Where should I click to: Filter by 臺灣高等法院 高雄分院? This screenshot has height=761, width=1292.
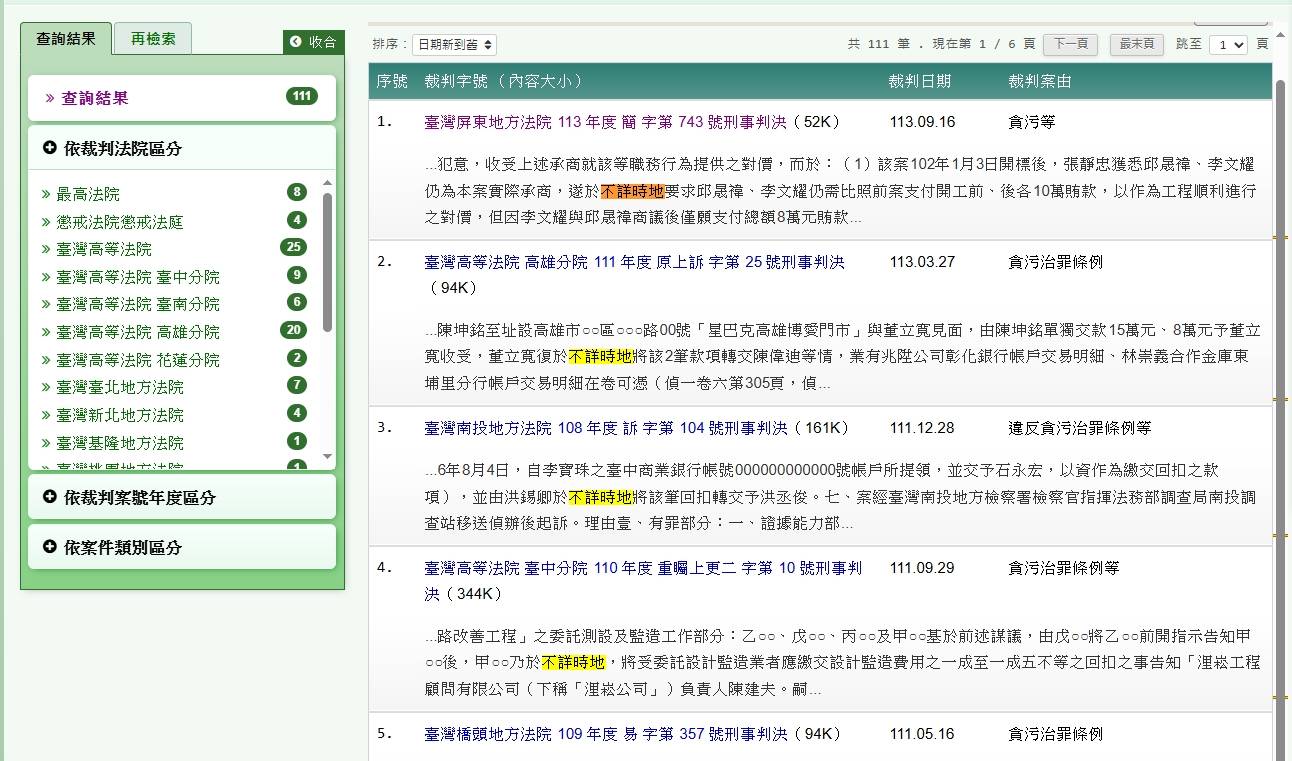pos(138,332)
